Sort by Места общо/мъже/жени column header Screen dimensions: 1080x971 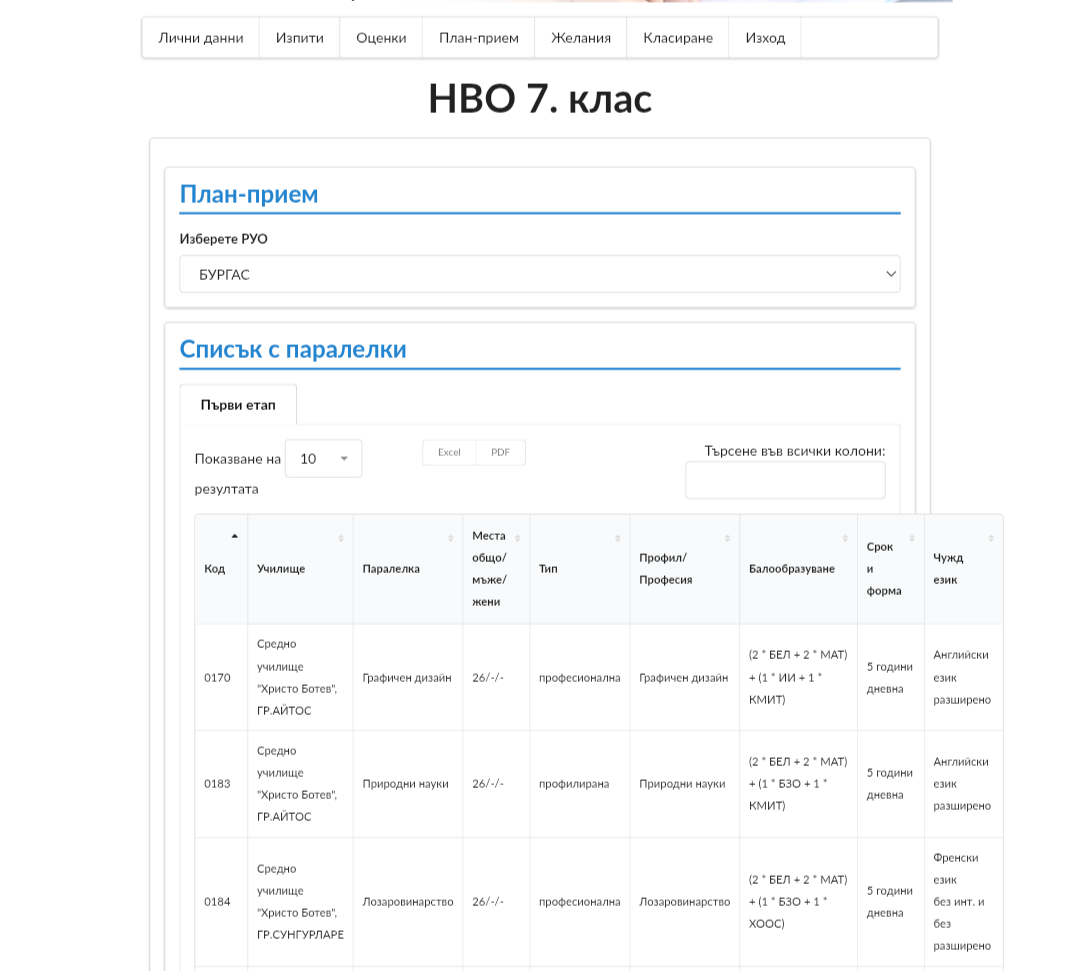[496, 569]
